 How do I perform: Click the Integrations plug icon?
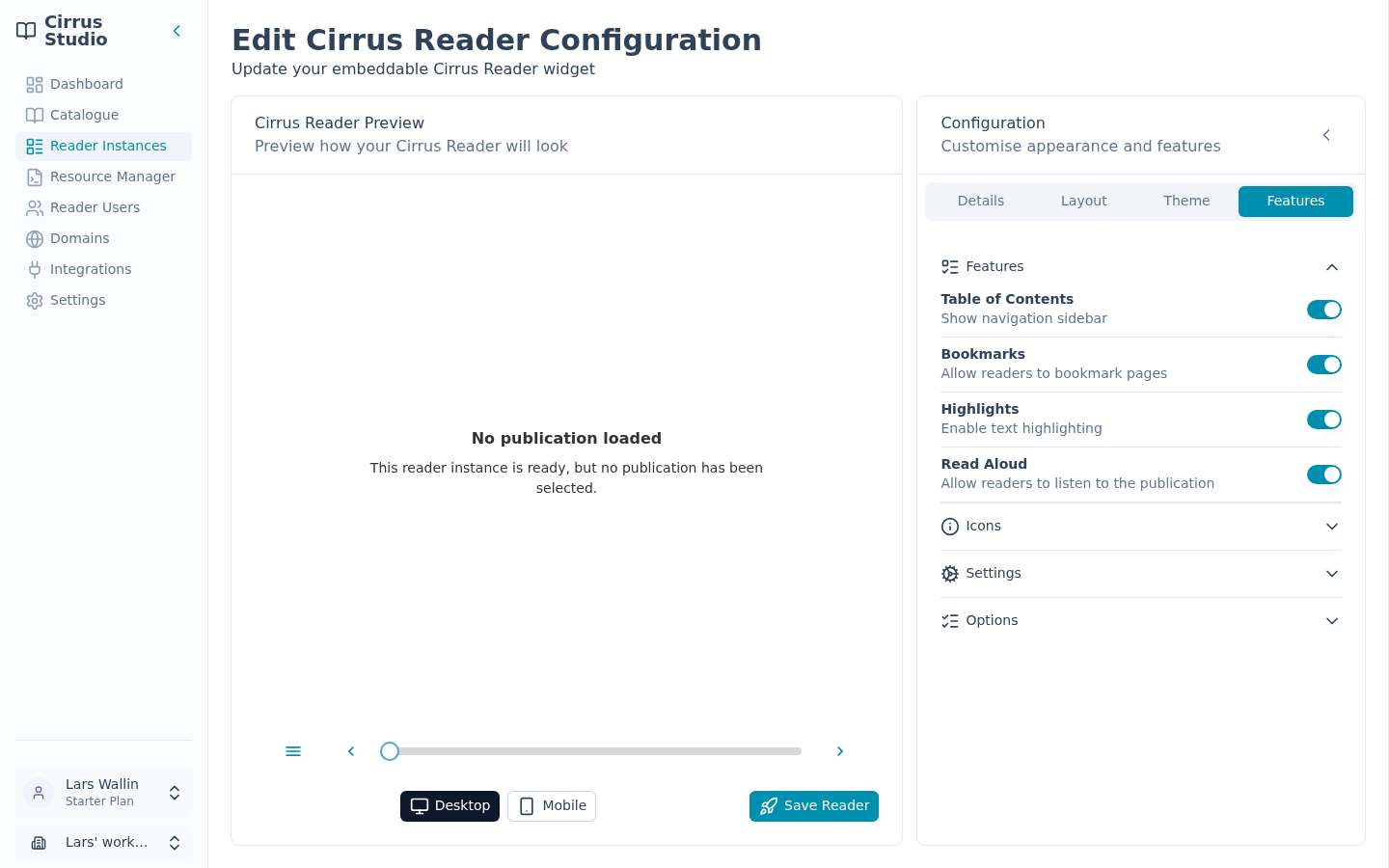coord(35,269)
